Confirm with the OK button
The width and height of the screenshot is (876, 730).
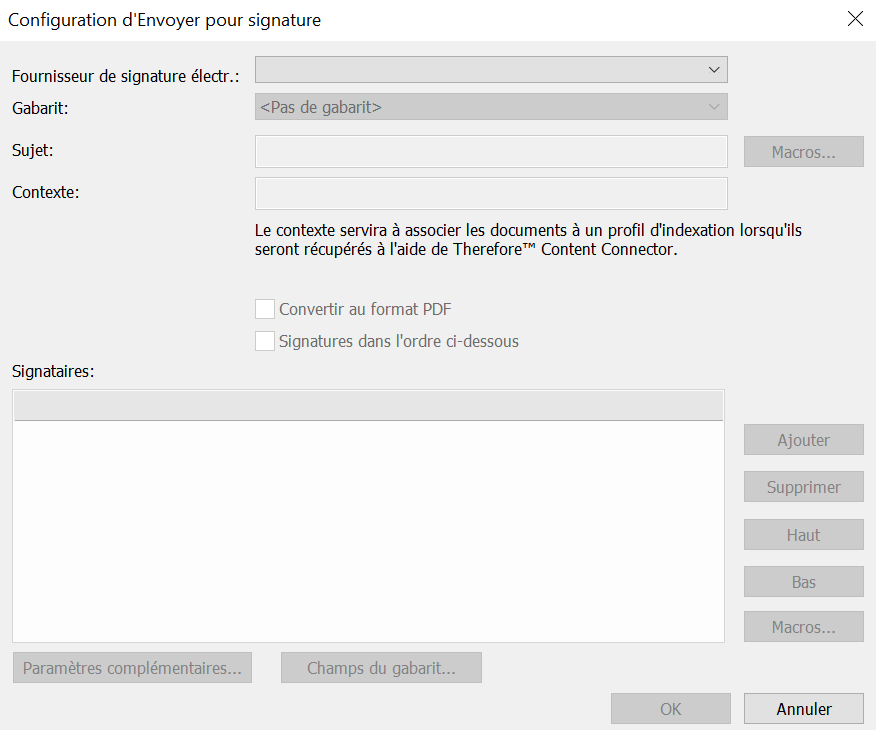click(x=670, y=709)
